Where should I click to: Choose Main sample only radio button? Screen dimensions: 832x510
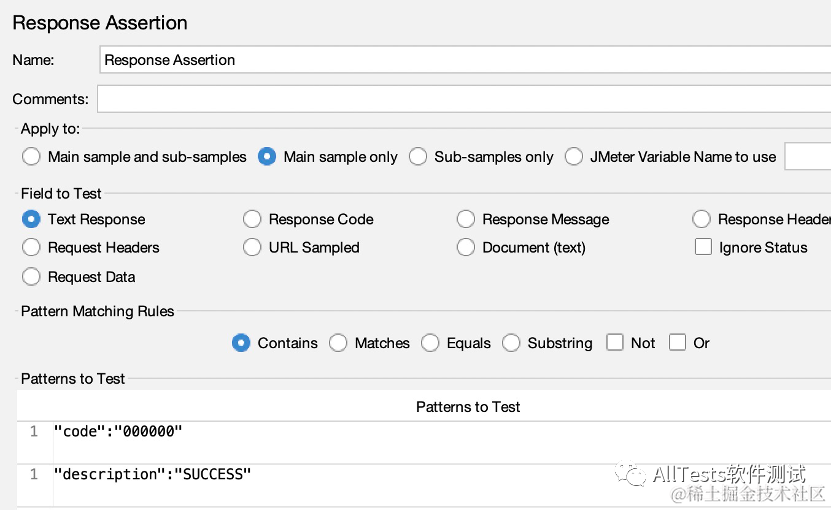pos(267,157)
